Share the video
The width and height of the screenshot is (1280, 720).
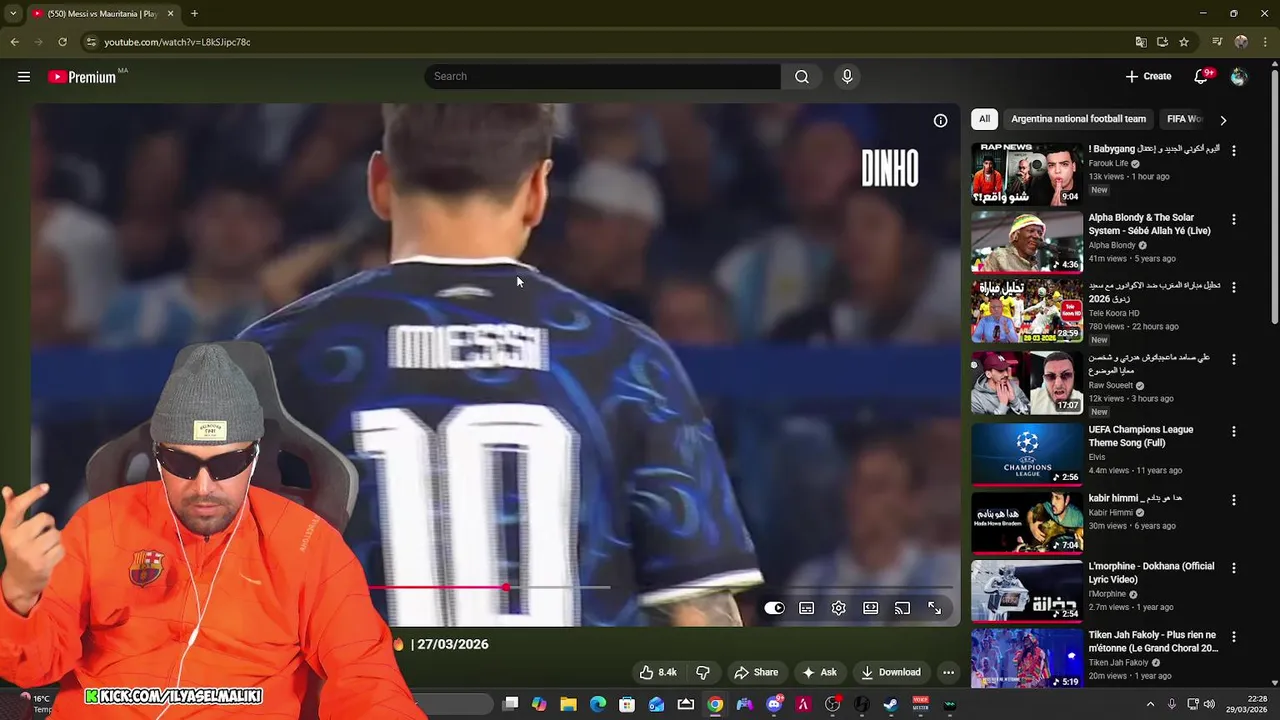(755, 672)
